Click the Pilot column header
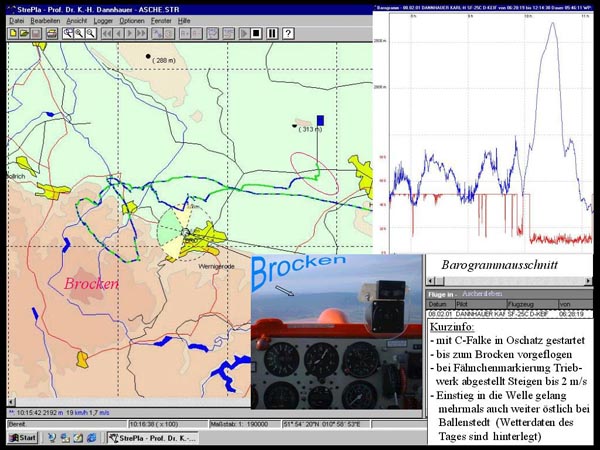Viewport: 600px width, 450px height. point(481,304)
